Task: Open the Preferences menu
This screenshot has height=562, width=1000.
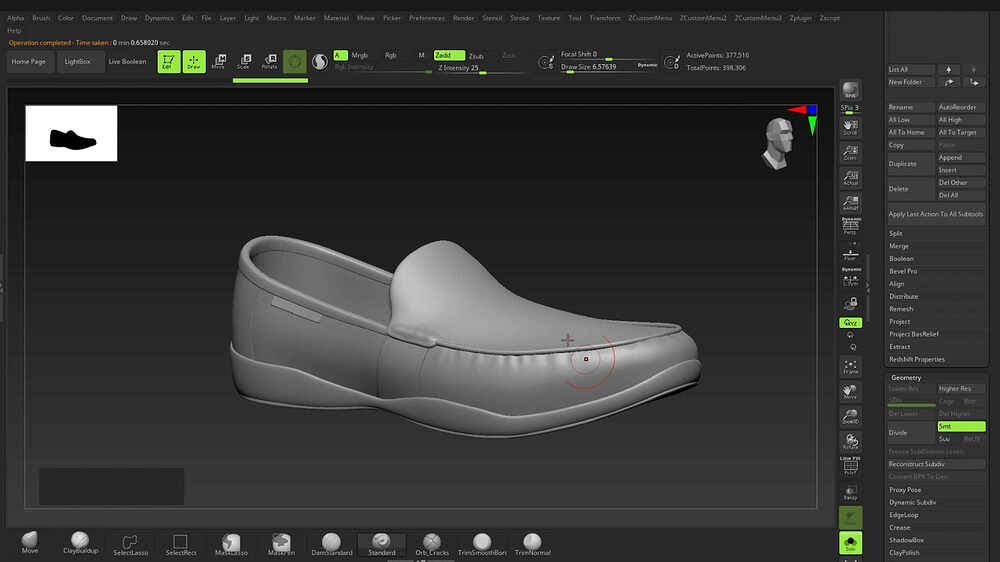Action: pos(427,18)
